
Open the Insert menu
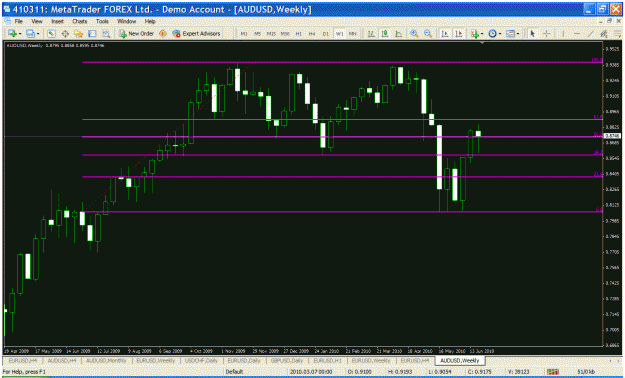point(57,21)
